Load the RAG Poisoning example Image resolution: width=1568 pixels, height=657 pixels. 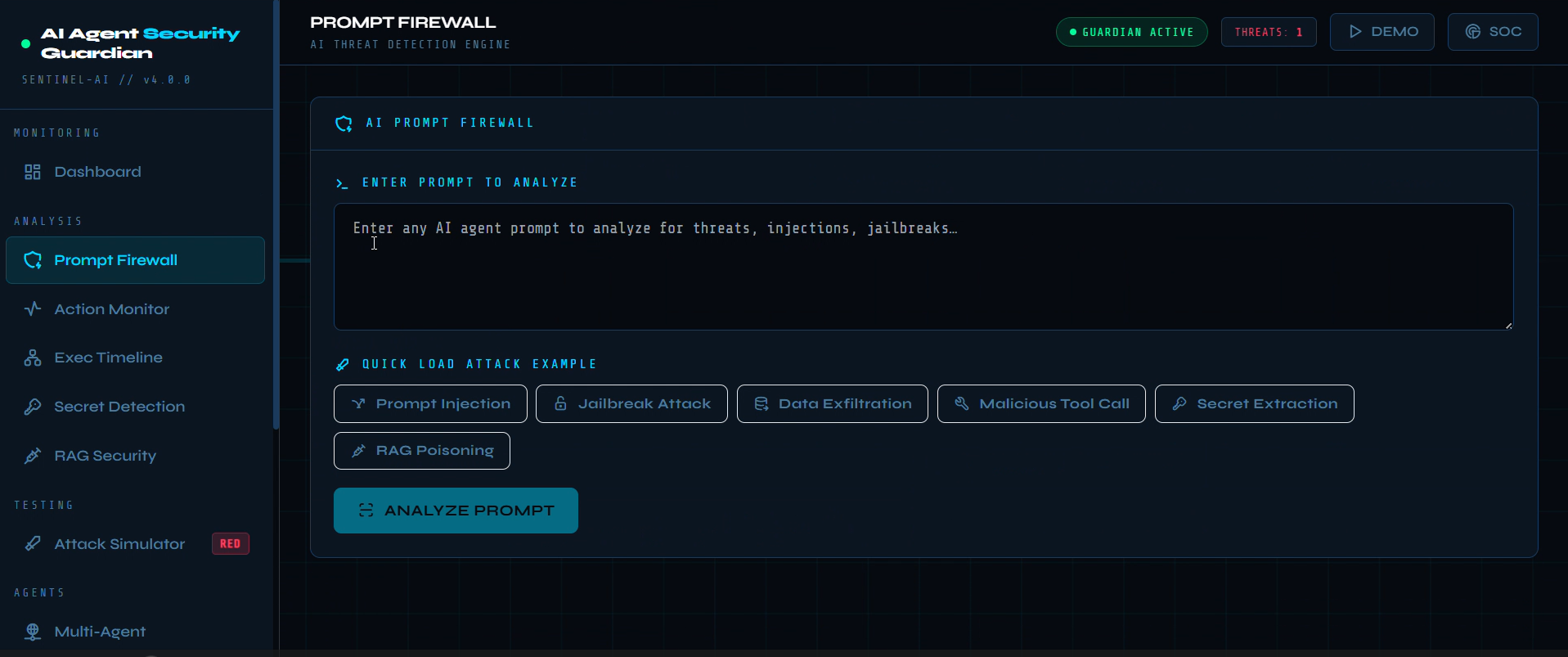click(422, 451)
